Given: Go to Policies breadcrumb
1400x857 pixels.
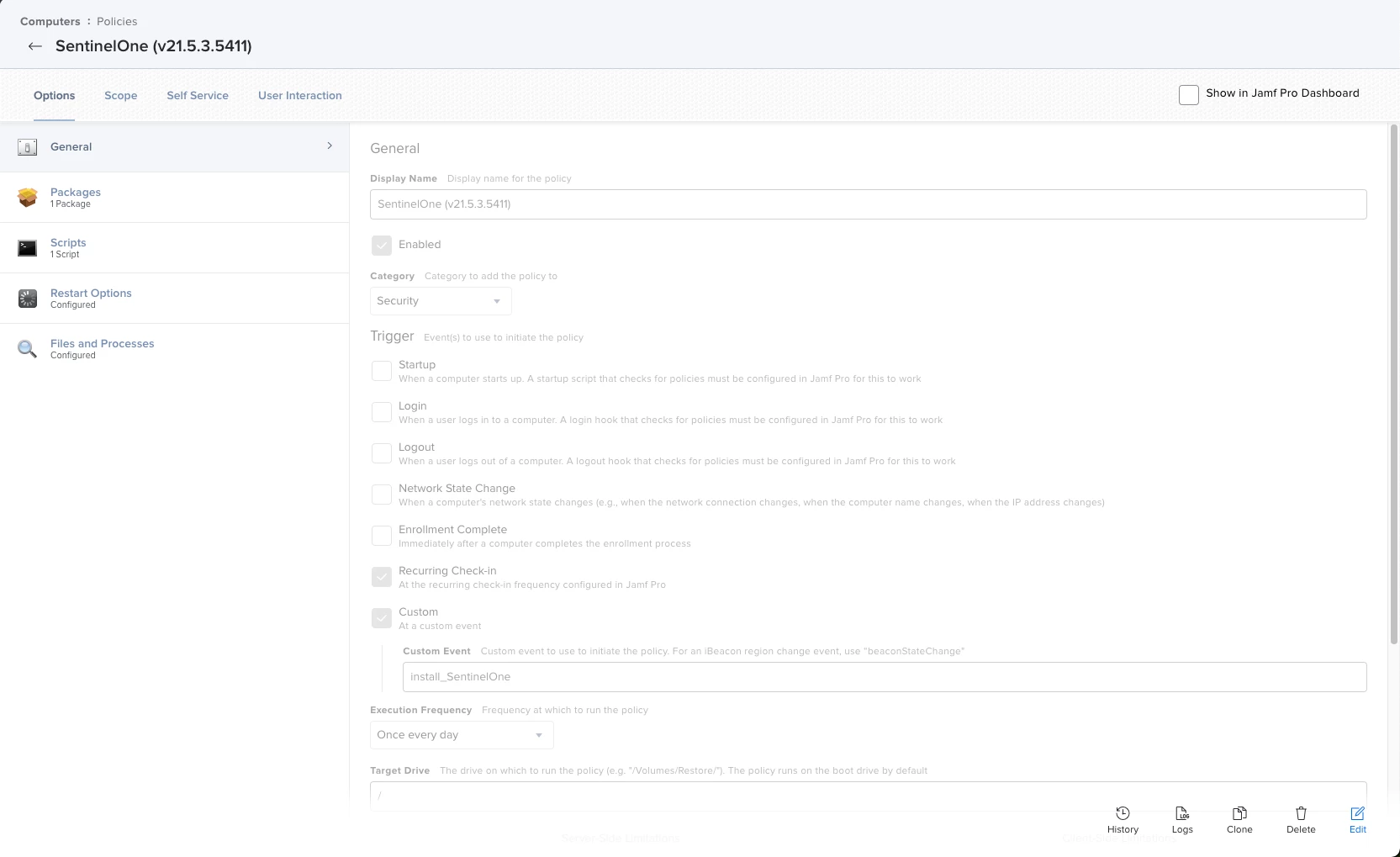Looking at the screenshot, I should pos(117,22).
